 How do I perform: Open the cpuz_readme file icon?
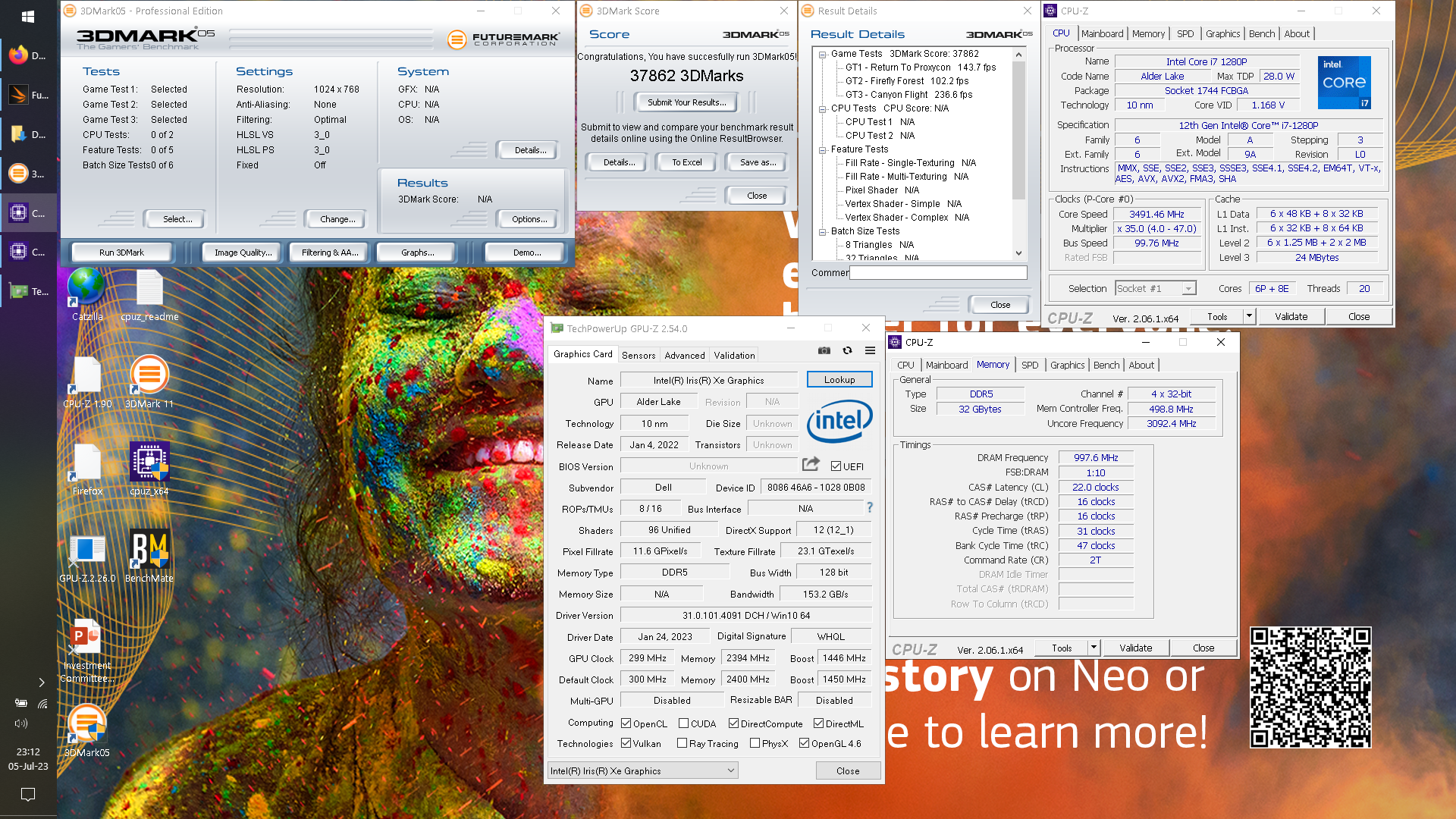coord(149,294)
